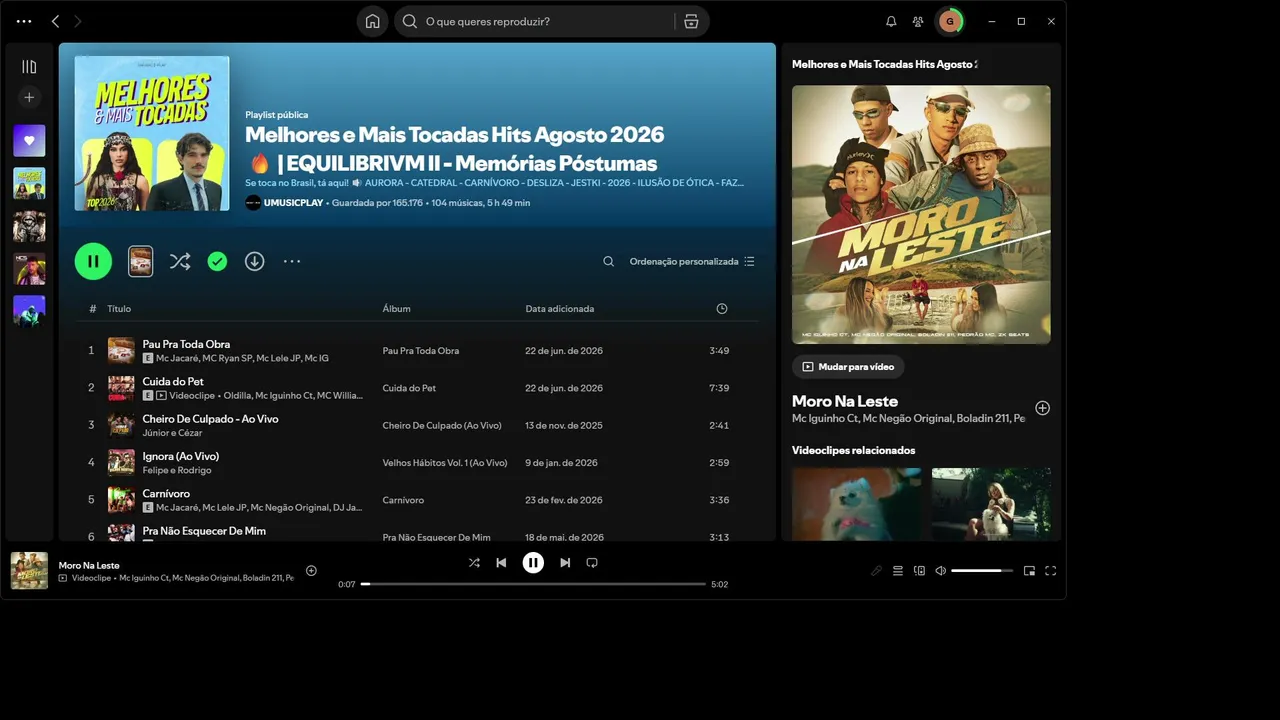This screenshot has width=1280, height=720.
Task: Toggle shuffle for this playlist
Action: point(180,261)
